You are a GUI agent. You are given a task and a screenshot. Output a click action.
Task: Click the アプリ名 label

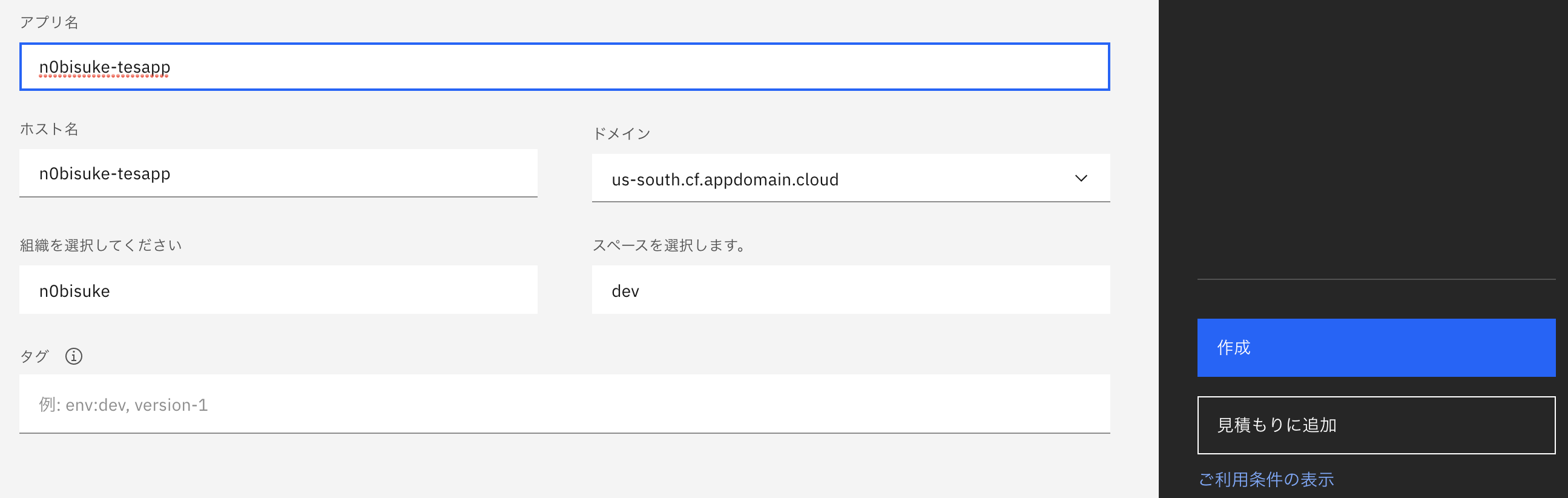49,21
